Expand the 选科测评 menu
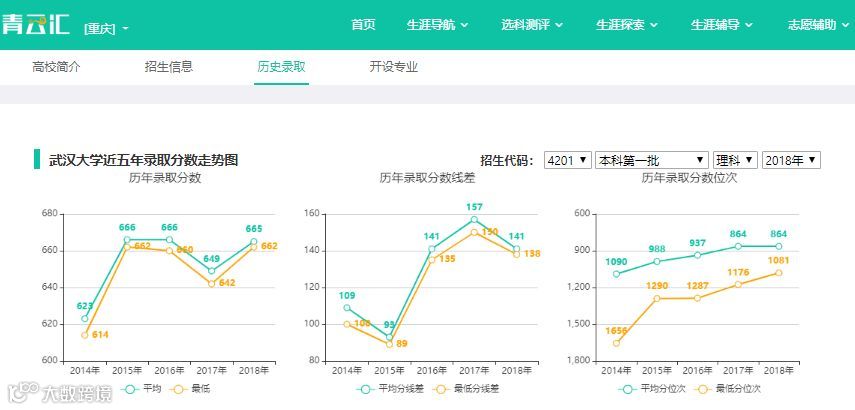 coord(532,25)
